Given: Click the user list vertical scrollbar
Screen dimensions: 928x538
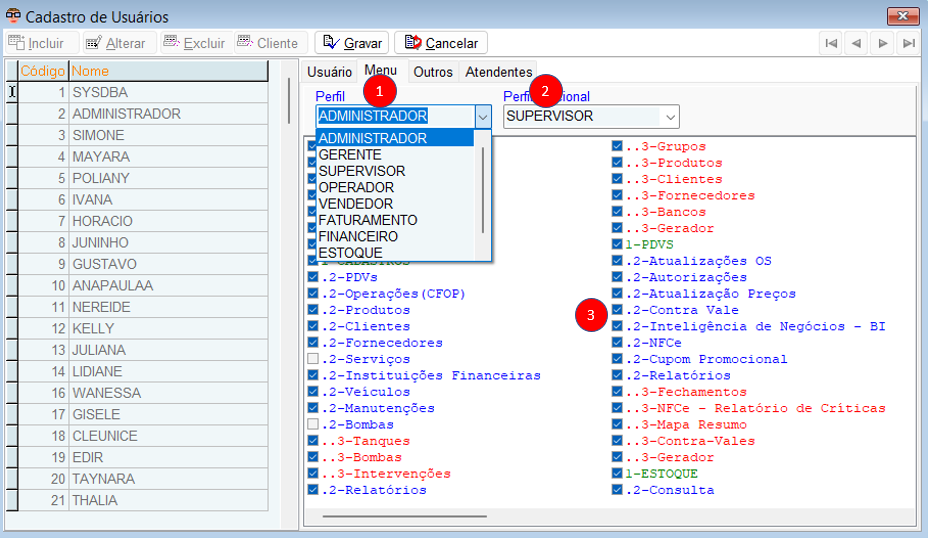Looking at the screenshot, I should pyautogui.click(x=289, y=101).
